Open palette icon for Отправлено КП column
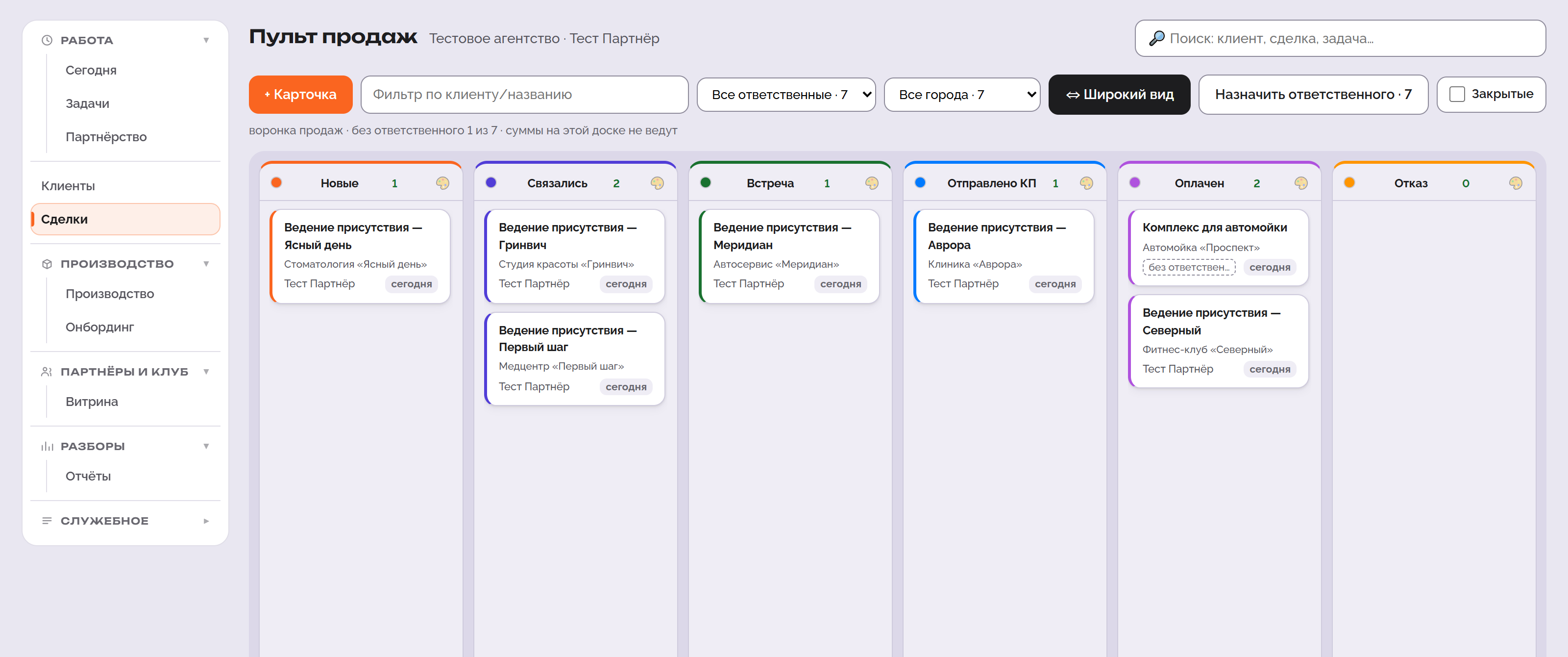 tap(1086, 183)
